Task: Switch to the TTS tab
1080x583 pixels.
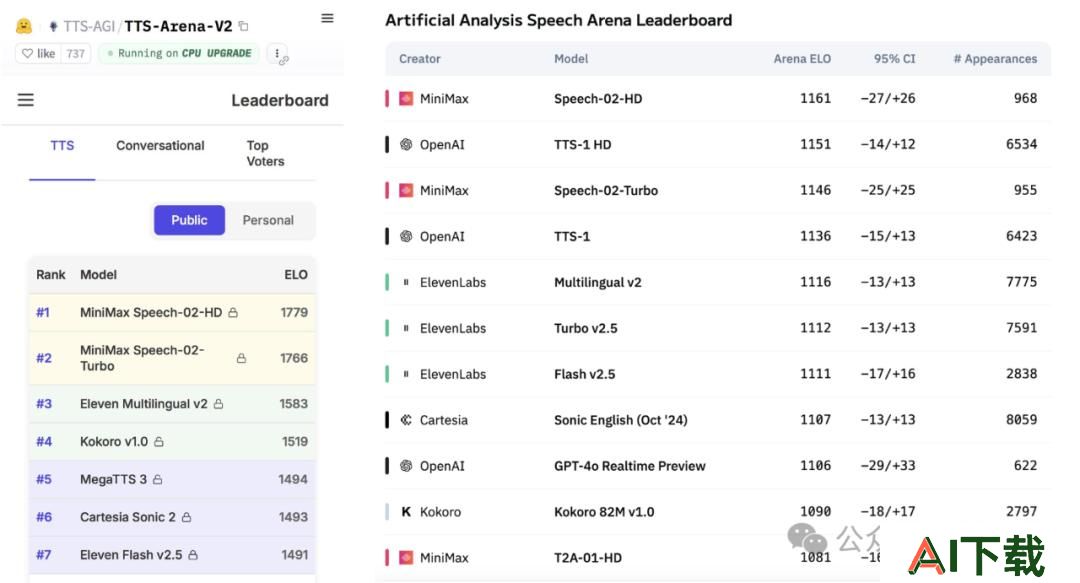Action: [62, 145]
